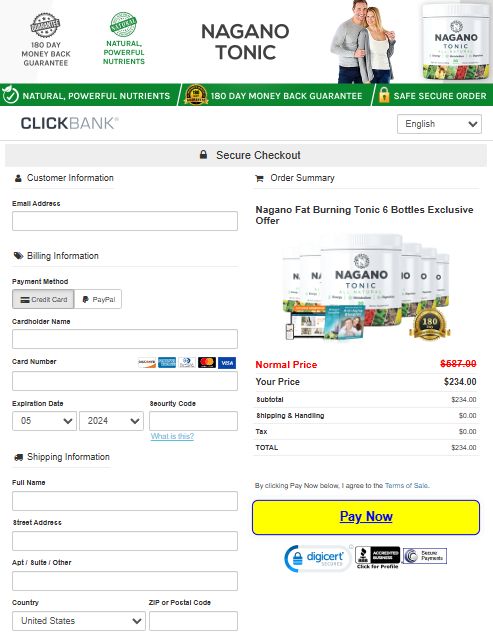Image resolution: width=493 pixels, height=638 pixels.
Task: Select PayPal payment method
Action: (98, 299)
